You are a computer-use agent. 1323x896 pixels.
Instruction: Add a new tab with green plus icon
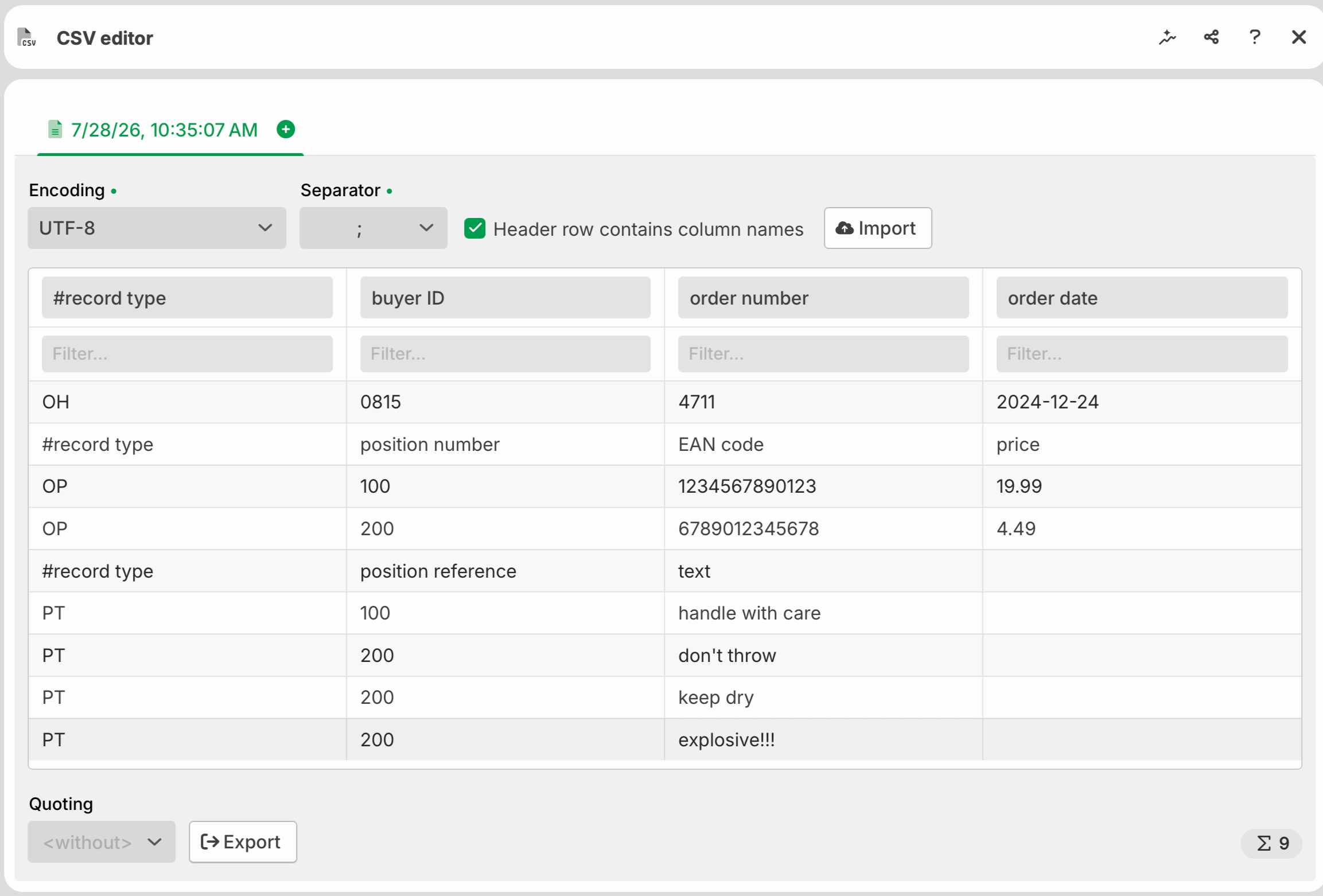tap(286, 130)
